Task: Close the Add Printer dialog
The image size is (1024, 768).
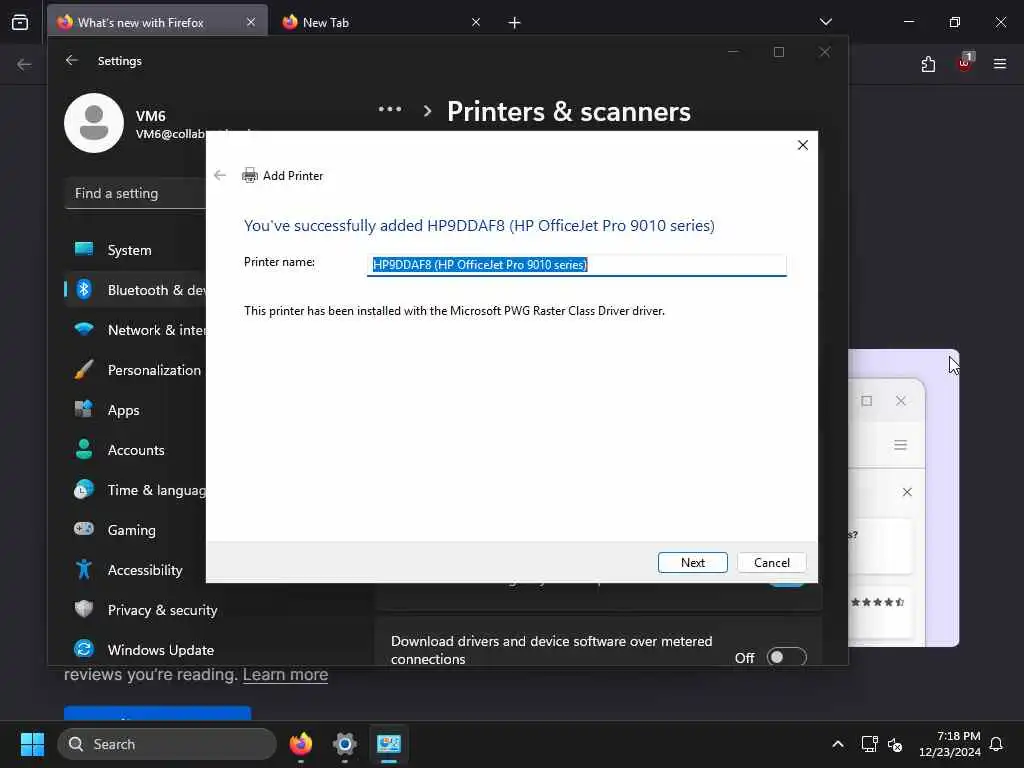Action: [803, 145]
